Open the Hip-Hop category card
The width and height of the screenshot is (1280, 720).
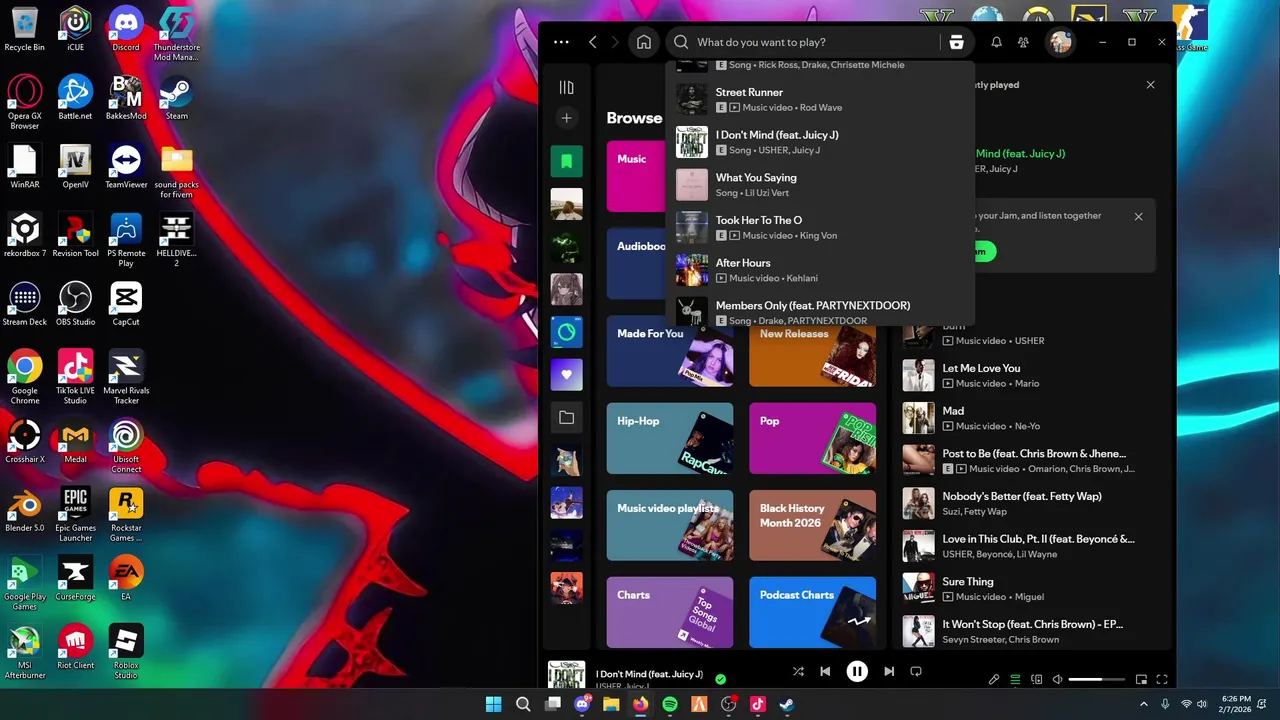point(670,438)
